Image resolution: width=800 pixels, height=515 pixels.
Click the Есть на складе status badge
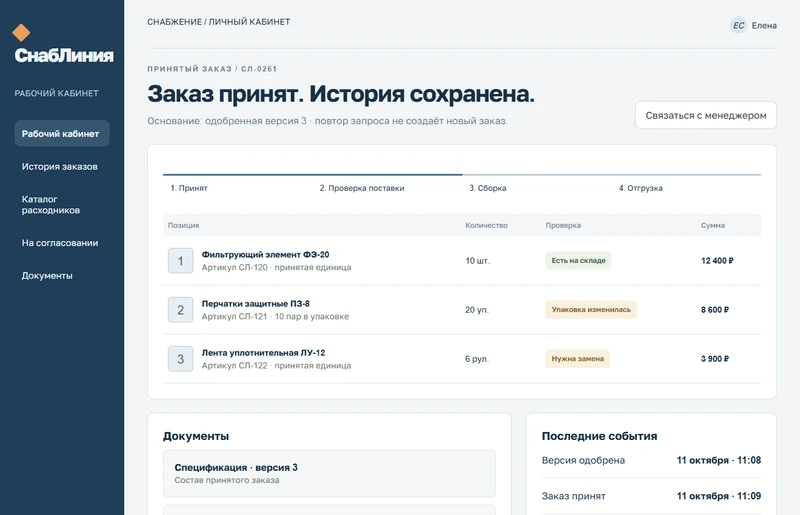578,260
